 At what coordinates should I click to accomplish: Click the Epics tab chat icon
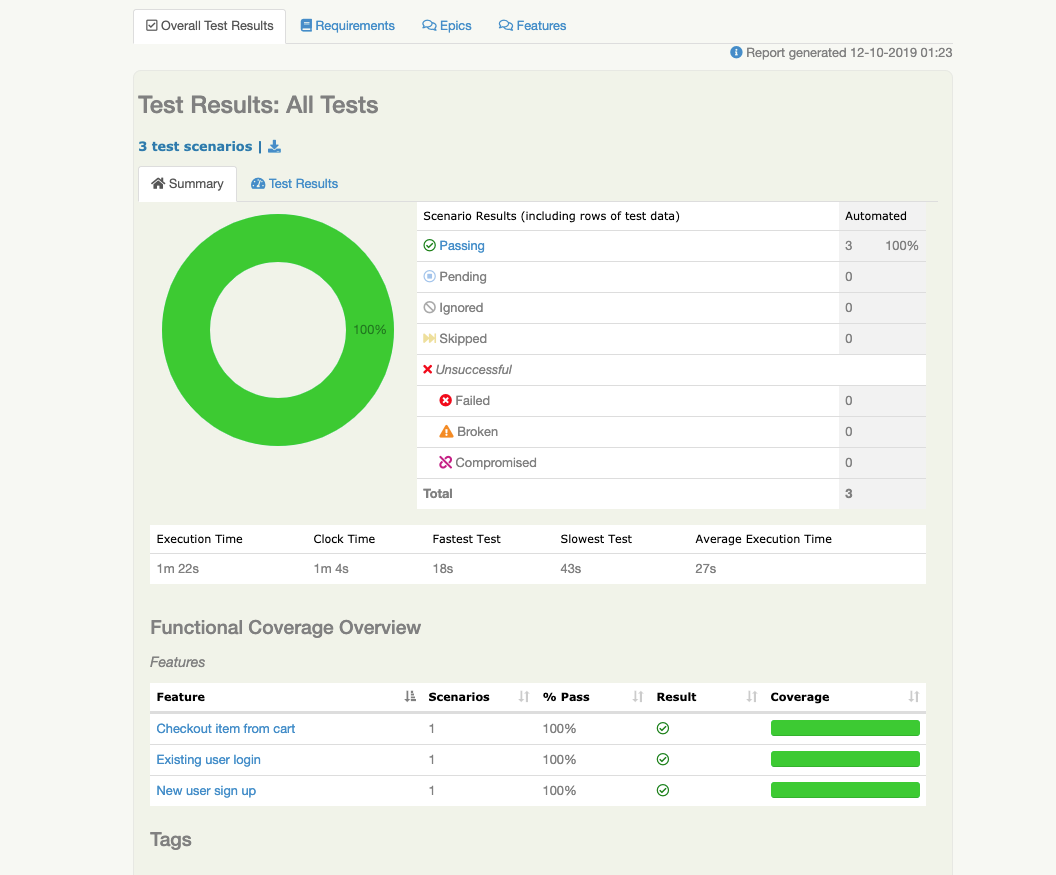pyautogui.click(x=429, y=26)
